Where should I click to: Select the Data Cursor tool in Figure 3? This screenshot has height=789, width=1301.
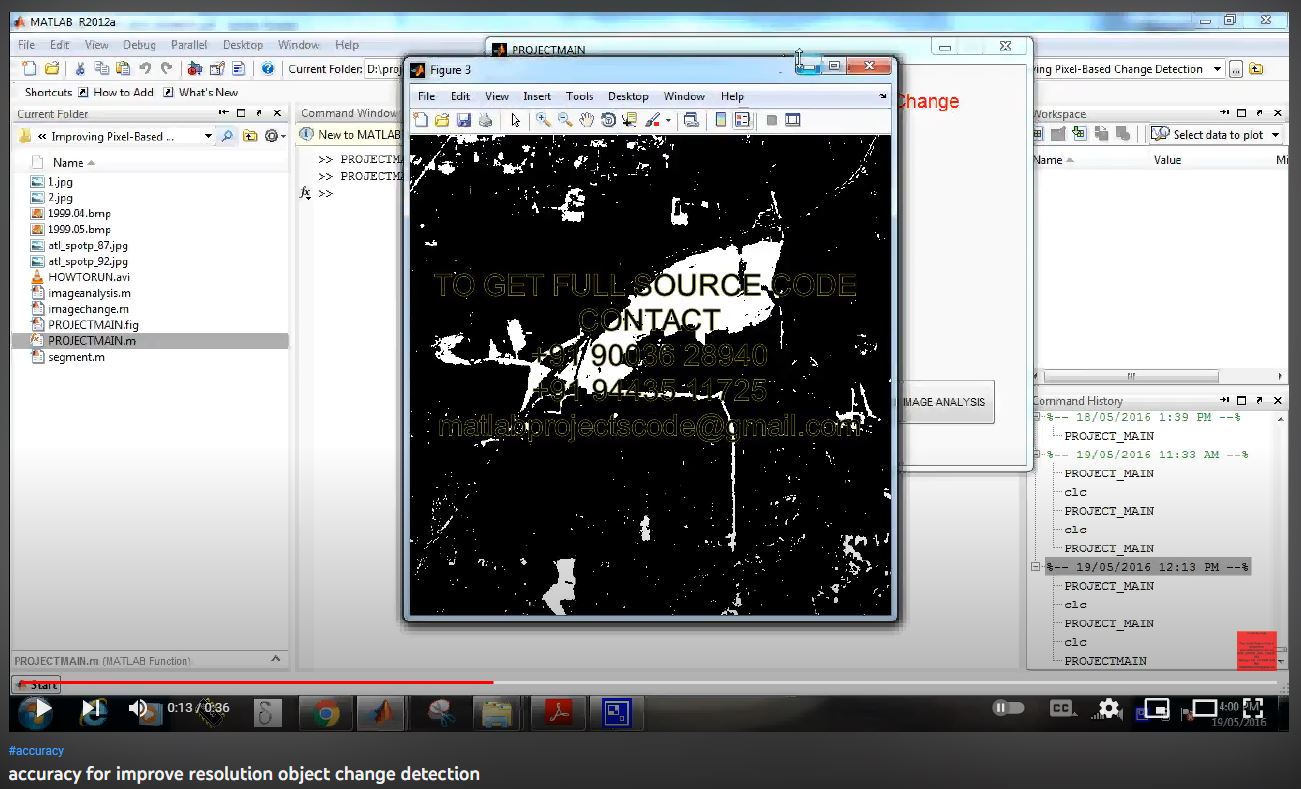[630, 120]
